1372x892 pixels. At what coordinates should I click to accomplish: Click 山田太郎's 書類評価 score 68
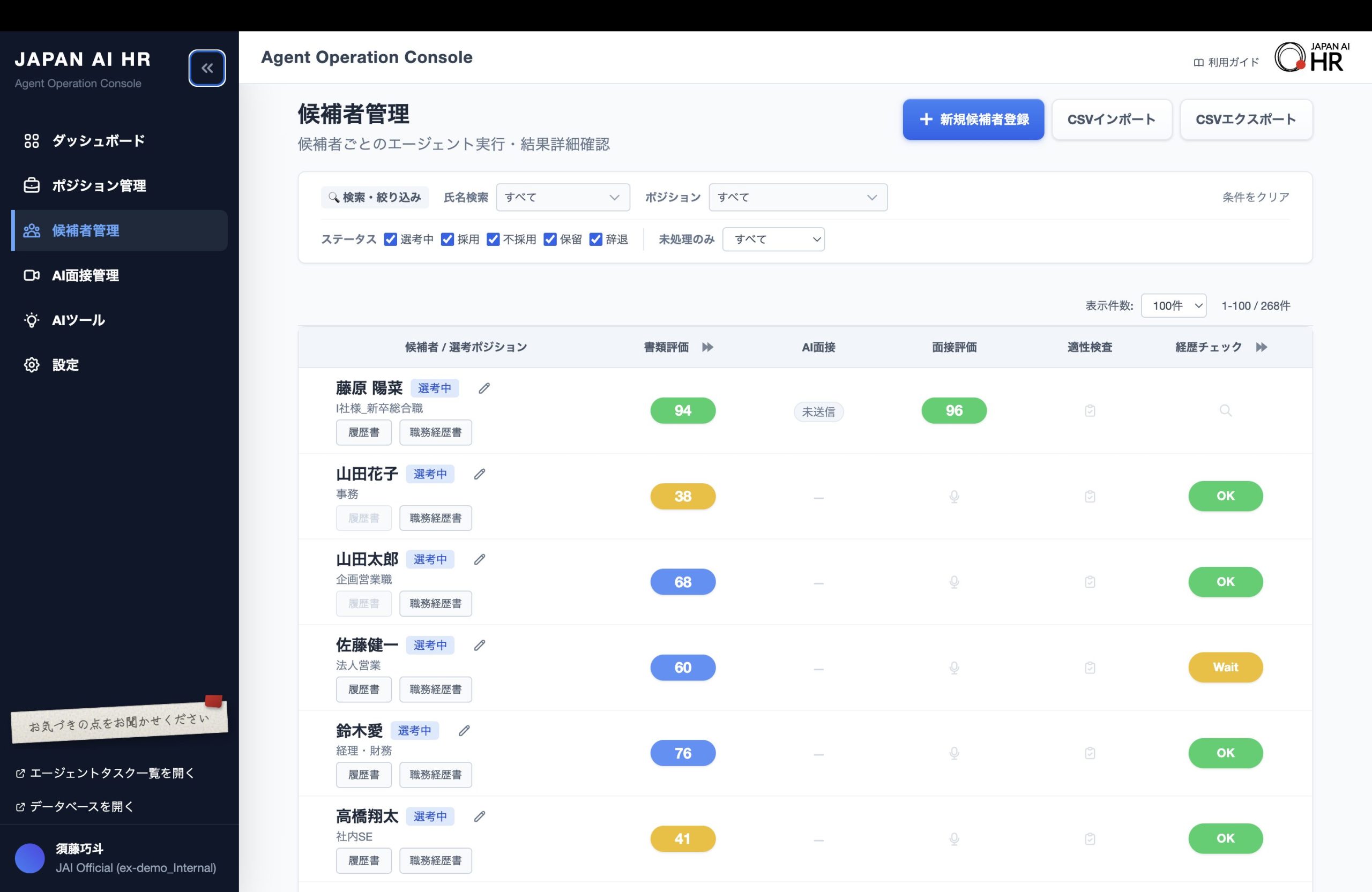[683, 582]
